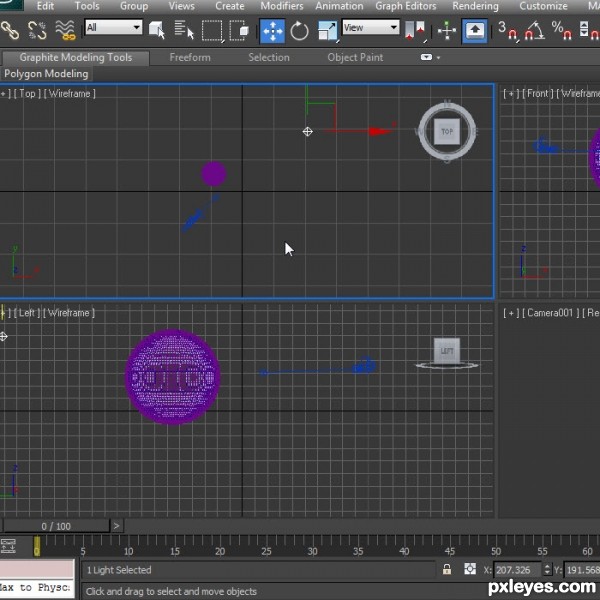Image resolution: width=600 pixels, height=600 pixels.
Task: Click the ViewCube TOP face
Action: tap(447, 132)
